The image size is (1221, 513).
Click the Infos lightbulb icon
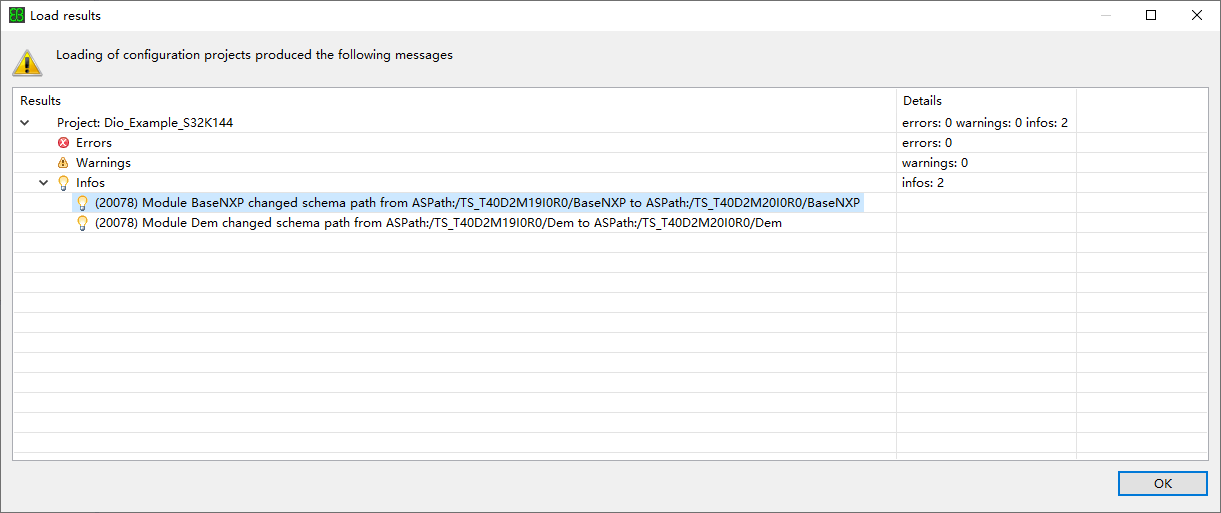coord(63,183)
